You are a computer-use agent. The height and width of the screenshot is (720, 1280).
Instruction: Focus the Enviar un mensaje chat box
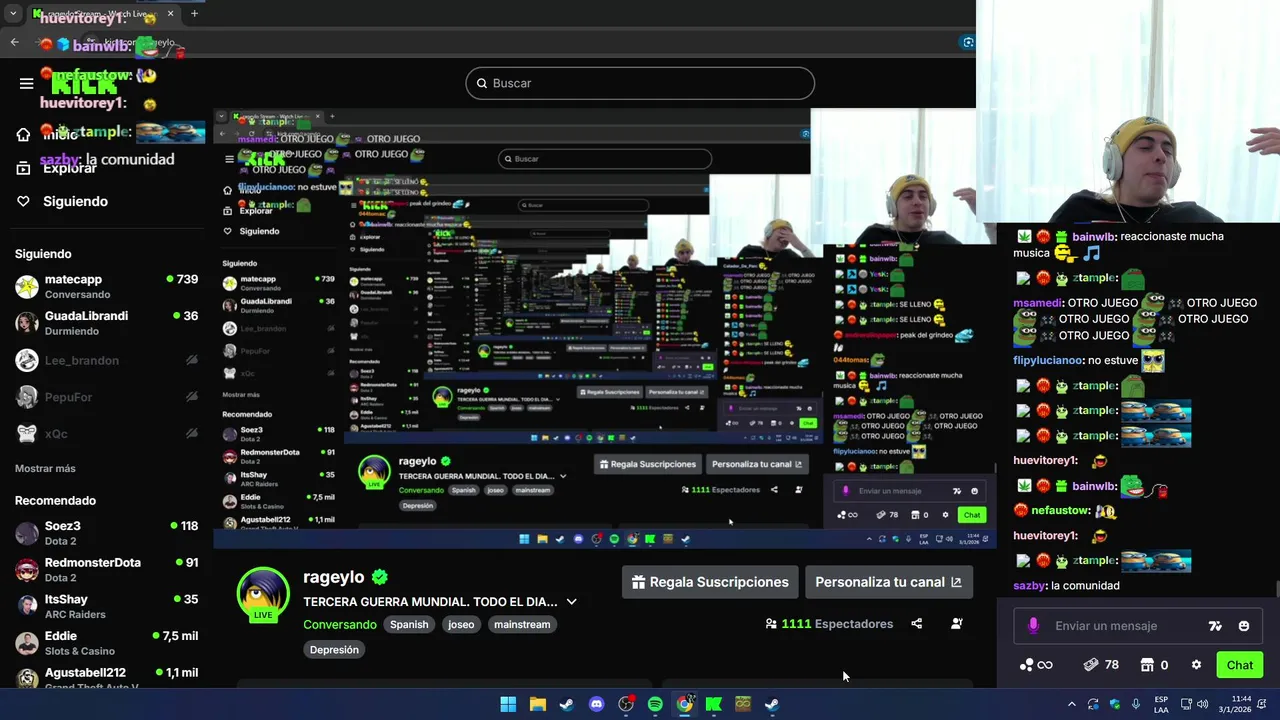click(x=1138, y=626)
